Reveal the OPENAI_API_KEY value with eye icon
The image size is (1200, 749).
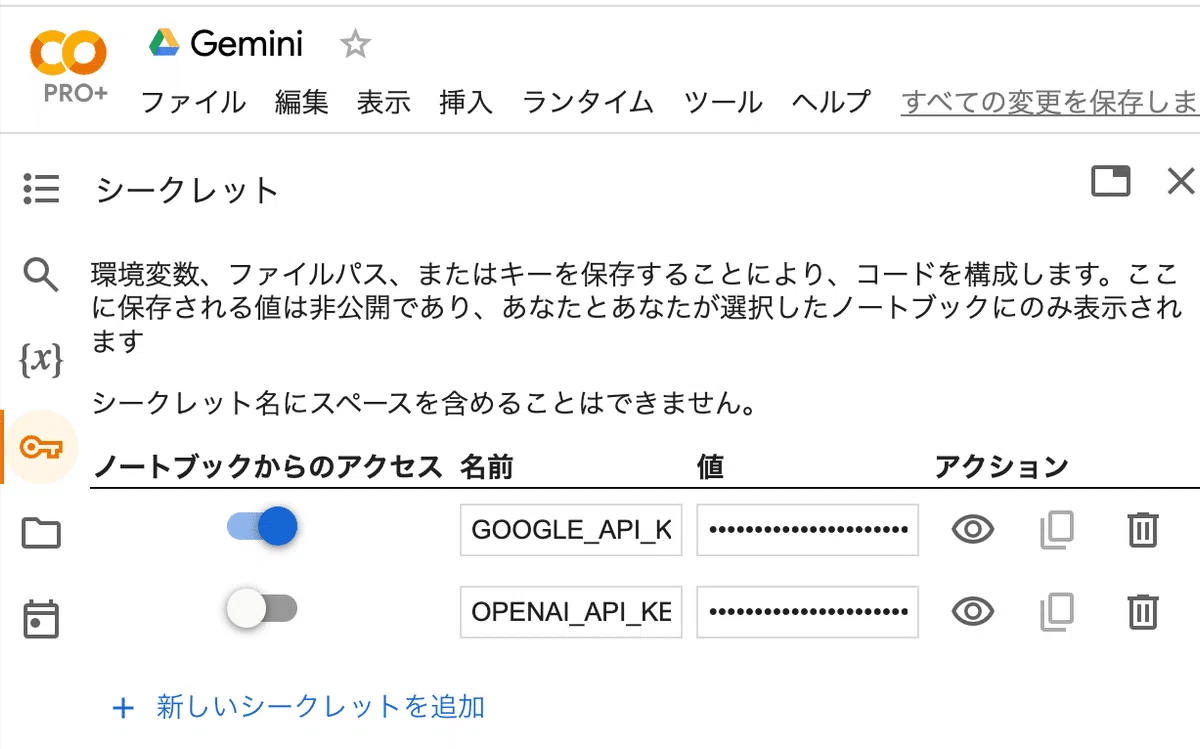pyautogui.click(x=972, y=611)
